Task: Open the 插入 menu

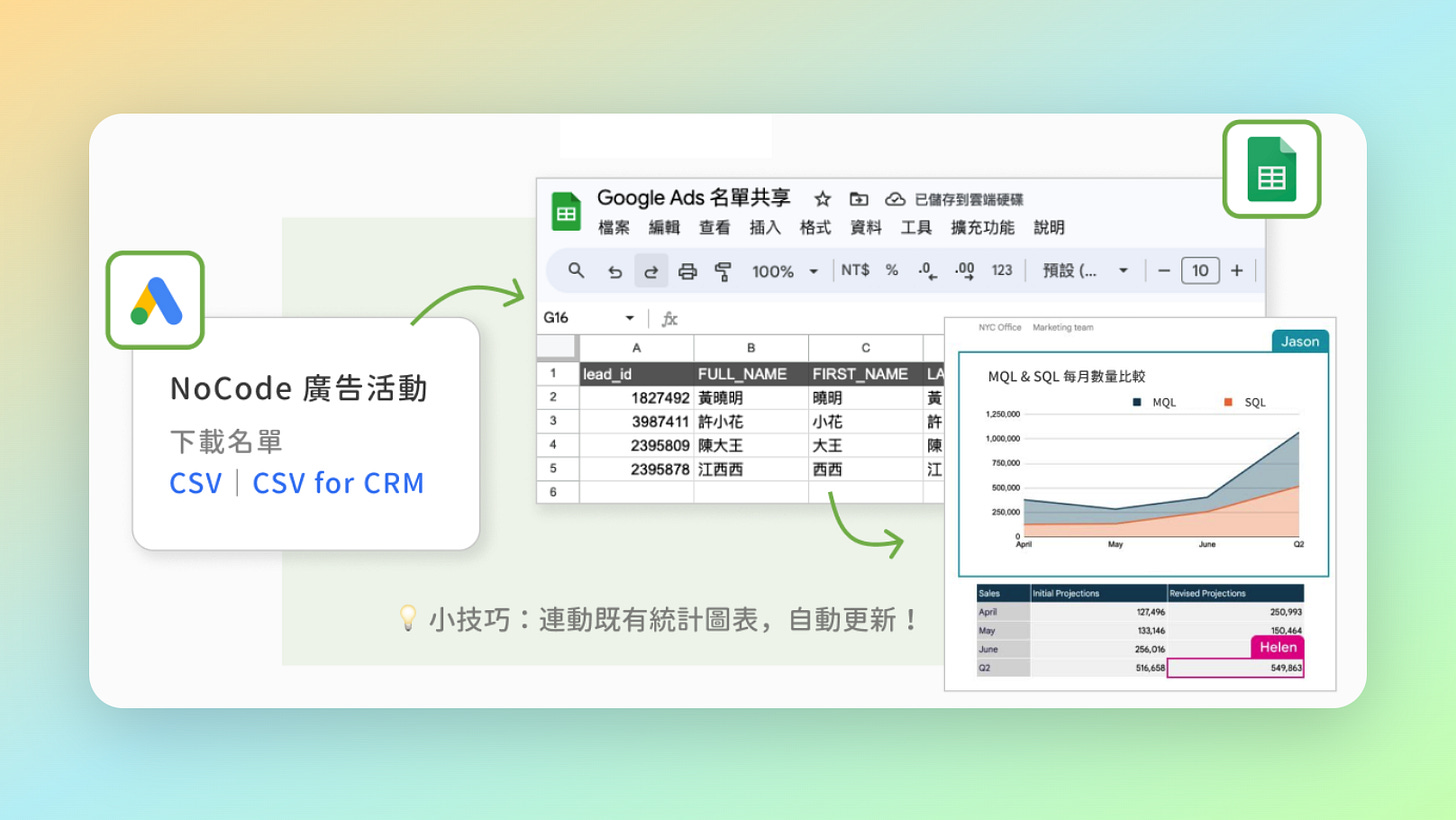Action: (765, 227)
